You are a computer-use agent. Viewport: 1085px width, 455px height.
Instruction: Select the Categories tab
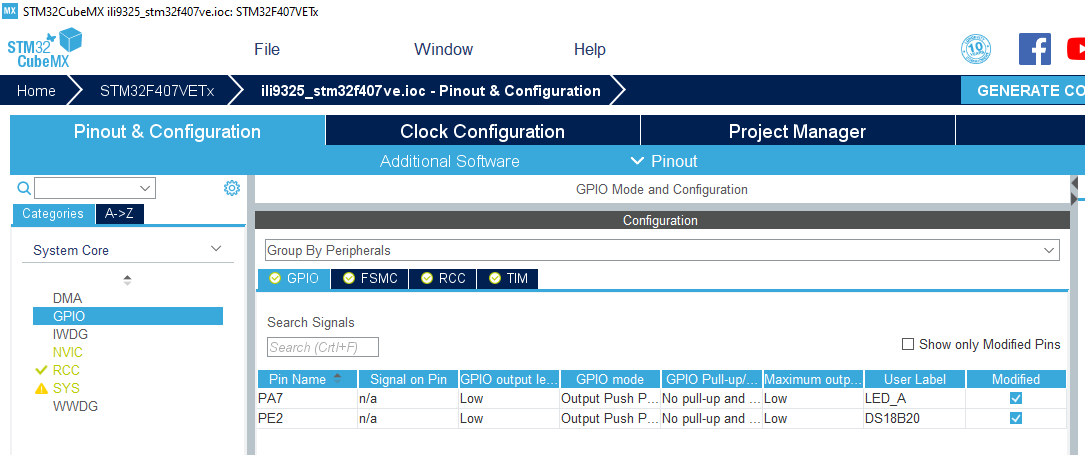[x=53, y=214]
